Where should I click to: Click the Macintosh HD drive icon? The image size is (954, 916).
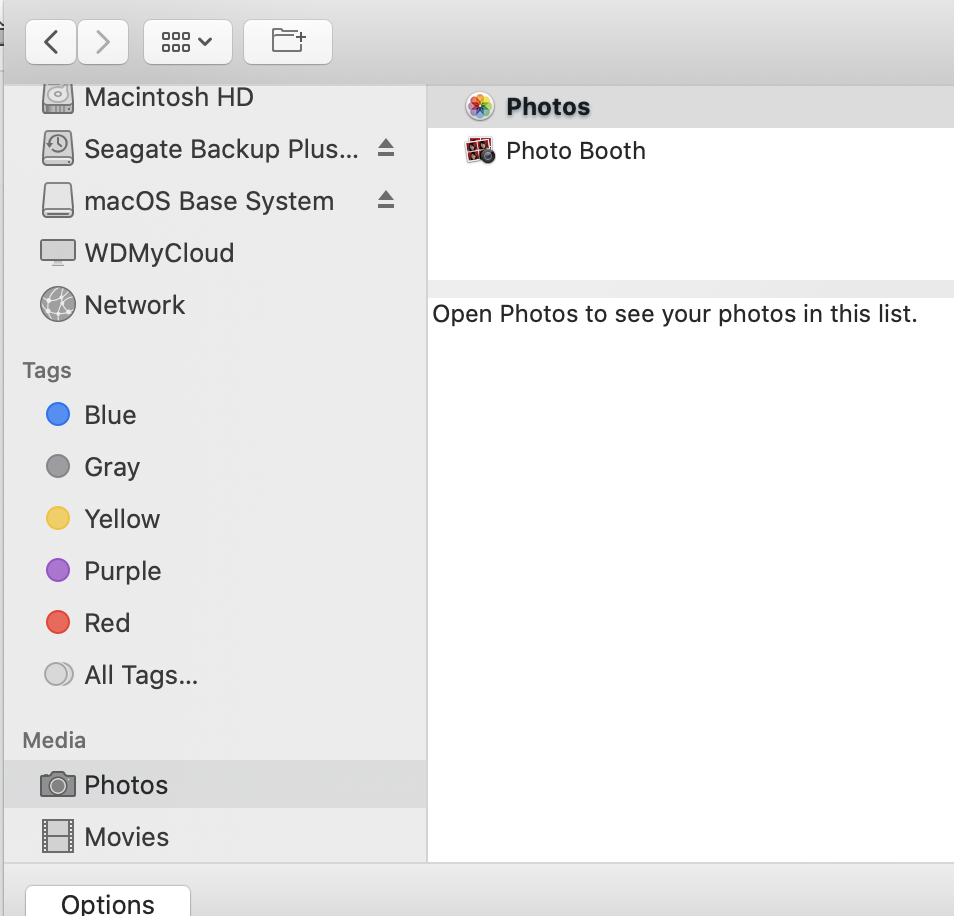click(x=58, y=97)
